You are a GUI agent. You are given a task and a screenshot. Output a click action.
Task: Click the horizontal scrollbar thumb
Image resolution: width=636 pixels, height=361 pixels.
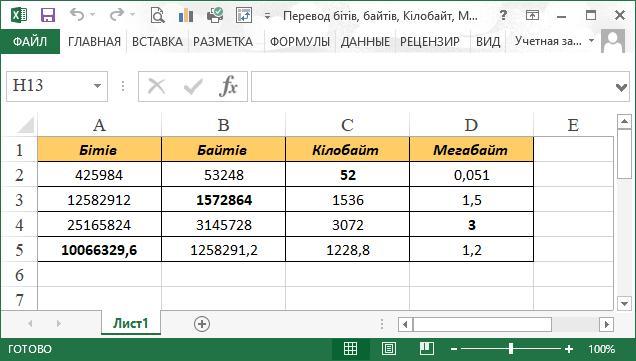(x=482, y=324)
